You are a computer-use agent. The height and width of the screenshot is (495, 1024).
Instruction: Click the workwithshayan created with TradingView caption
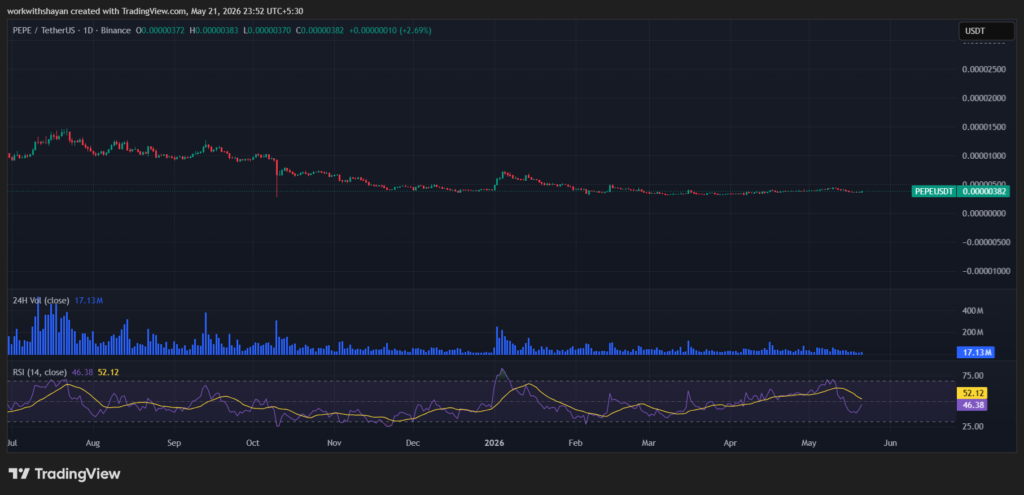point(155,11)
